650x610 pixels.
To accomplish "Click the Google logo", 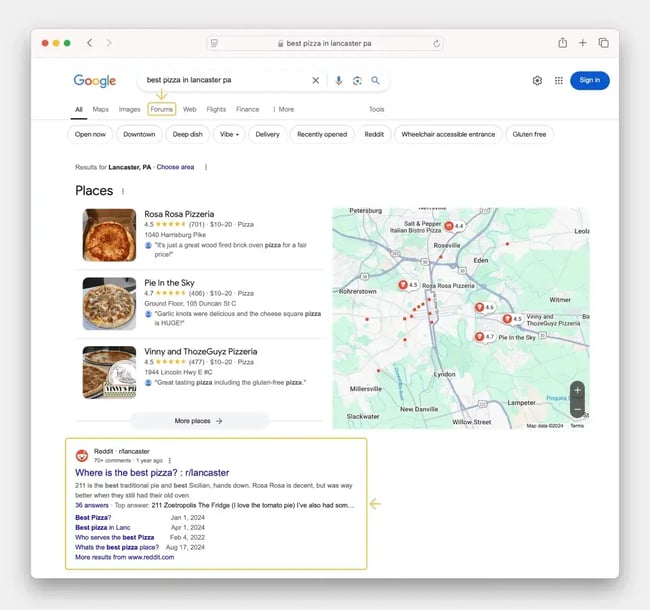I will click(x=95, y=81).
